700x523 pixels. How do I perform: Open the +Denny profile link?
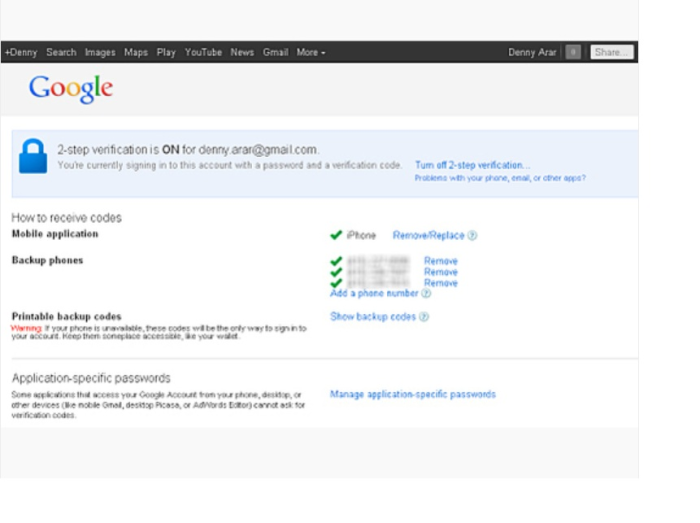[21, 52]
